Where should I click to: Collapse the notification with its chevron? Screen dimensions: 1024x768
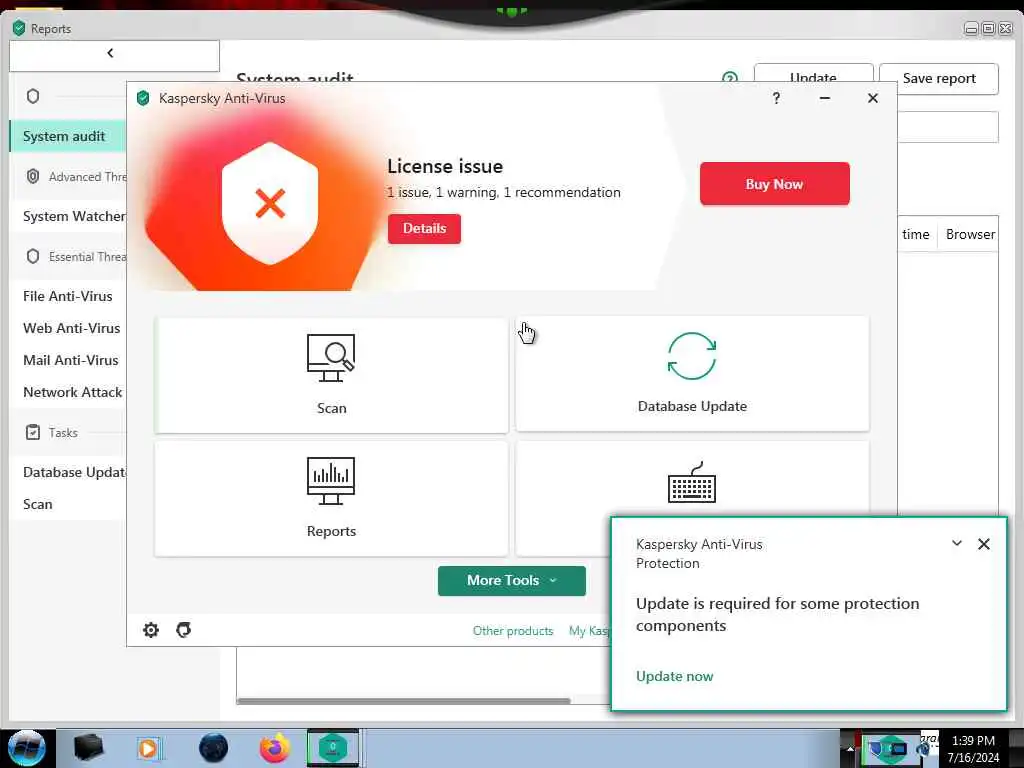point(957,543)
